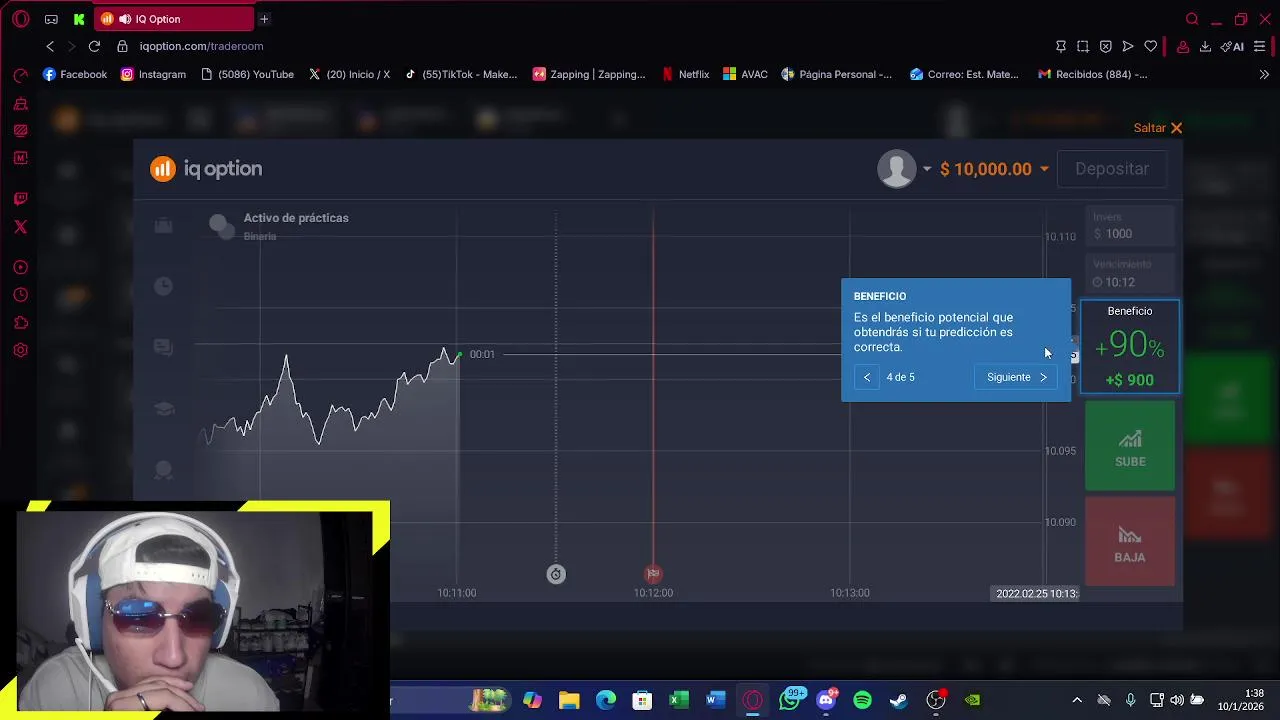Open the Zapping bookmark
The image size is (1280, 720).
589,74
